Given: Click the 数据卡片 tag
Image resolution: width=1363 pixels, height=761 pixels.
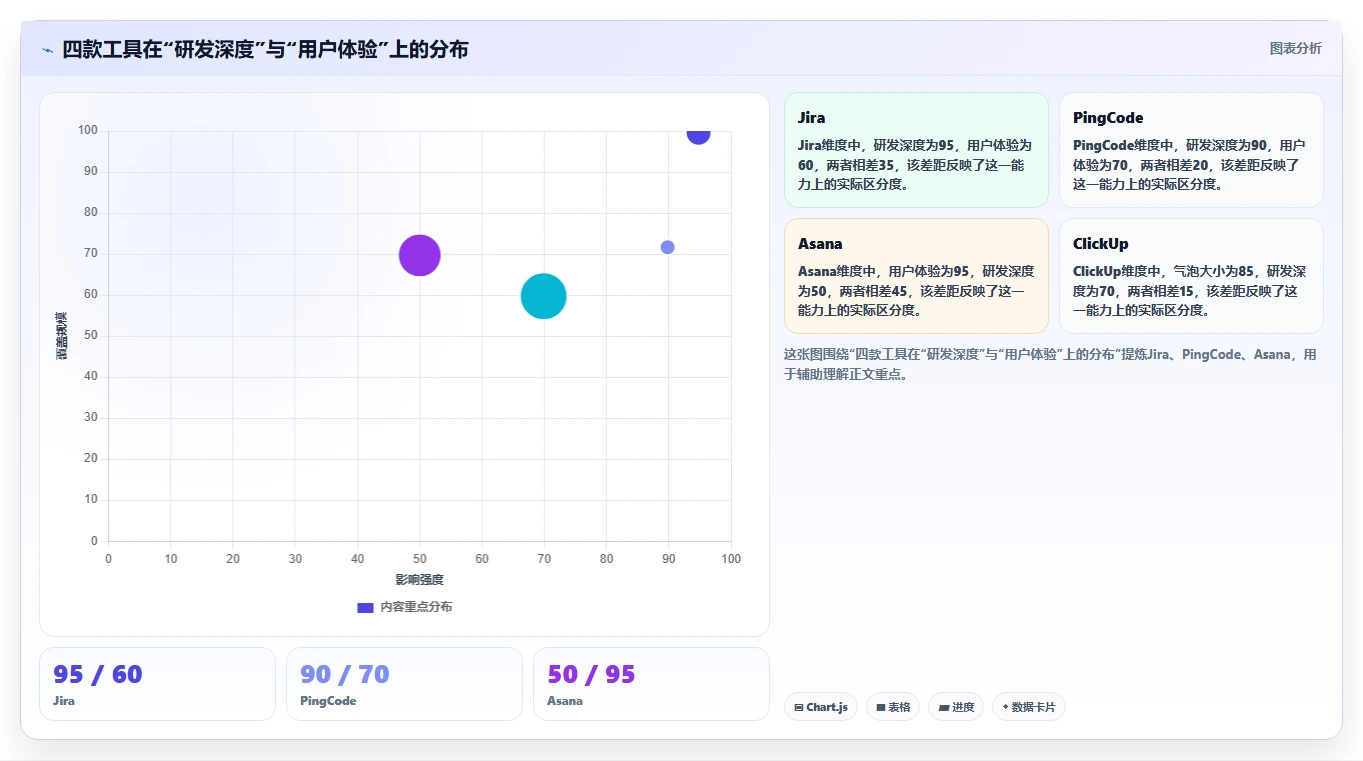Looking at the screenshot, I should point(1029,707).
